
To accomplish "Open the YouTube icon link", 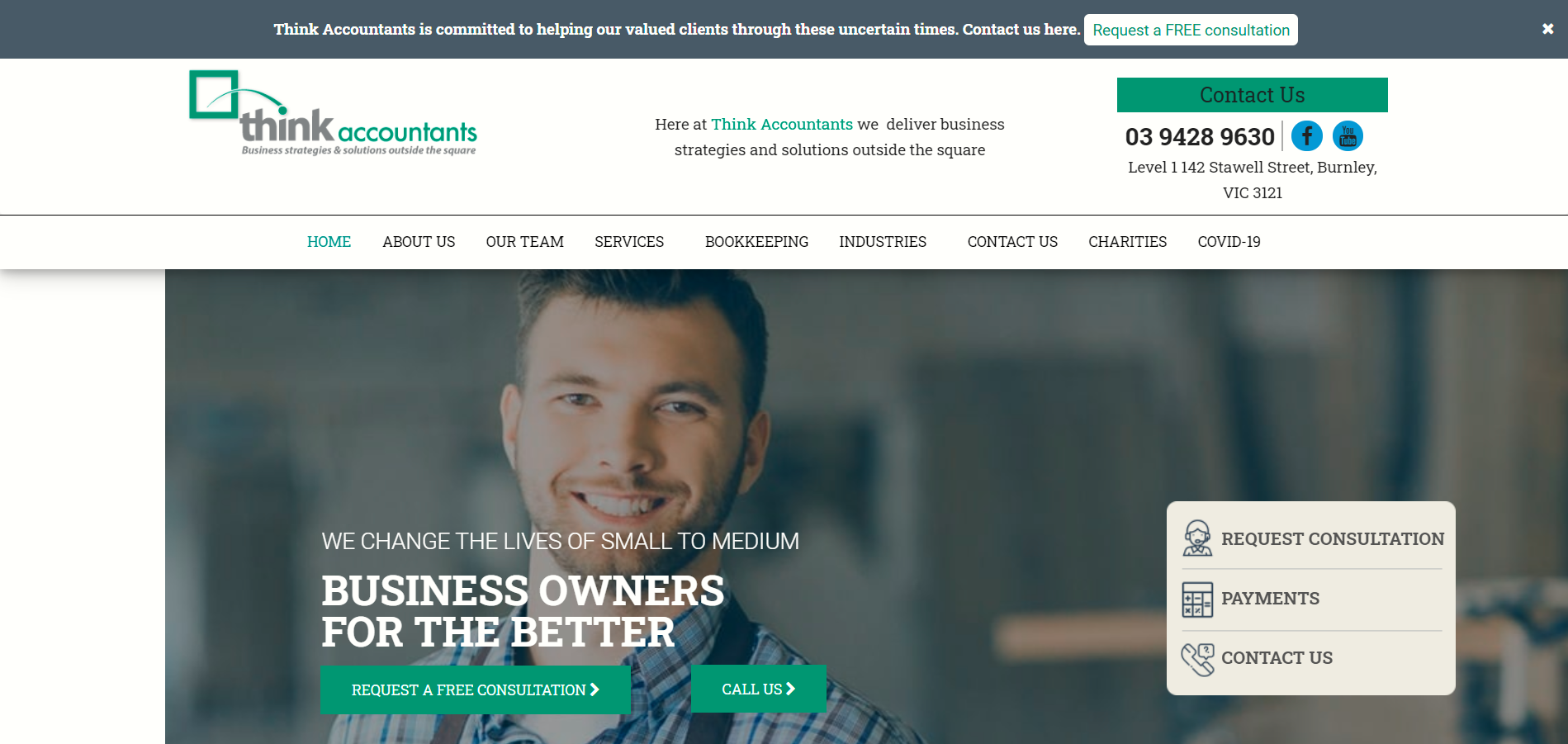I will pos(1348,135).
